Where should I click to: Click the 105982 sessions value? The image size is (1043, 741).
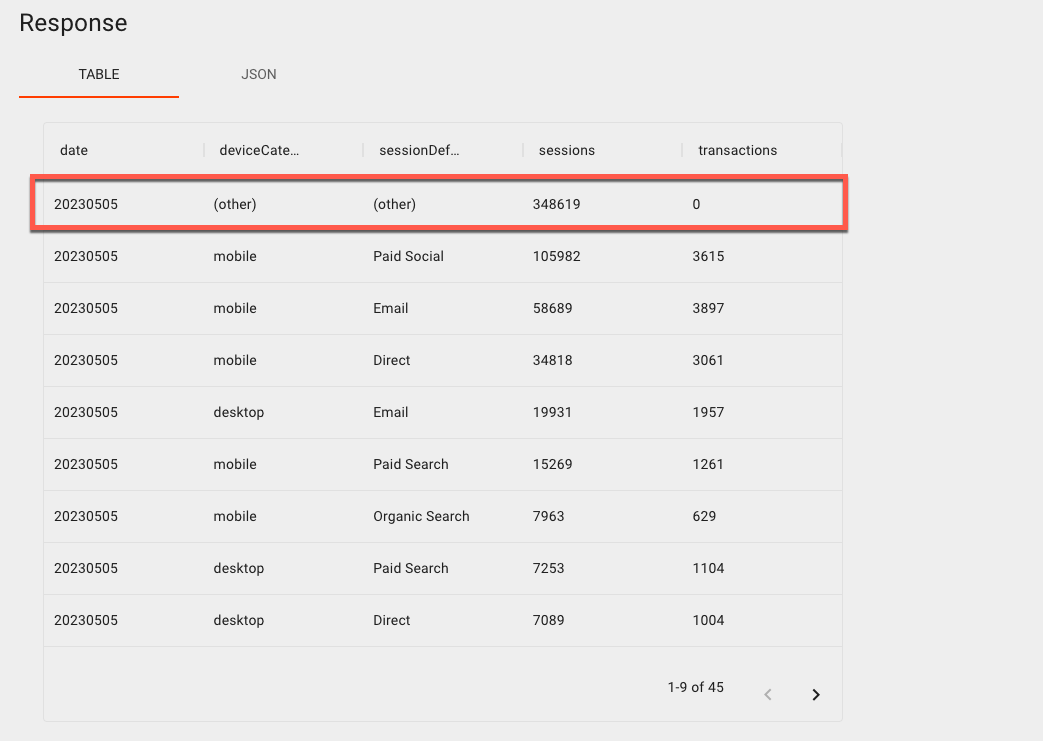[556, 256]
